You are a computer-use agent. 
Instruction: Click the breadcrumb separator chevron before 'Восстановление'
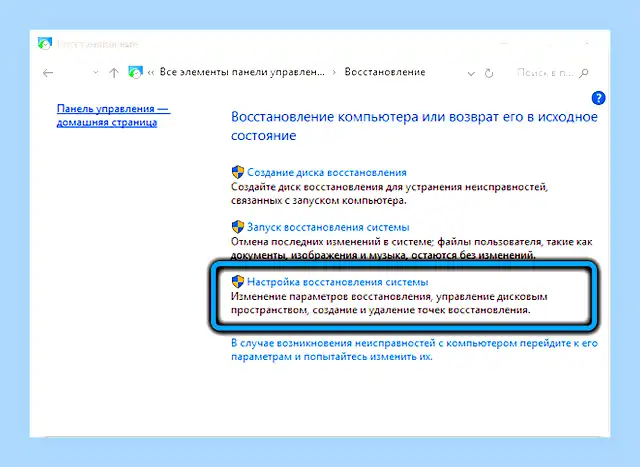pyautogui.click(x=334, y=73)
